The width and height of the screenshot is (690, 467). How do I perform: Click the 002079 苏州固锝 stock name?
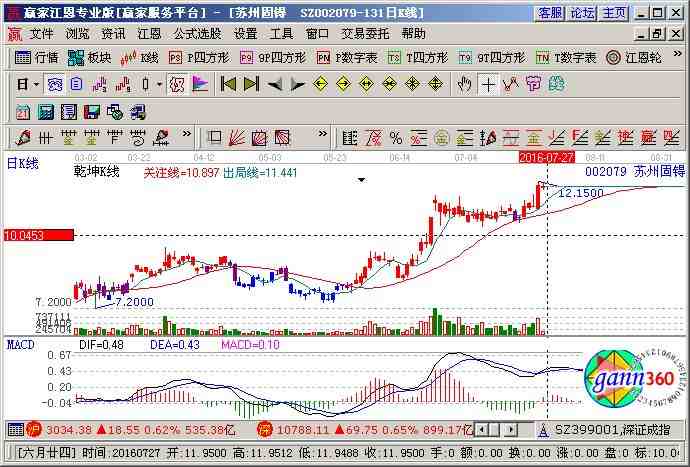[635, 171]
